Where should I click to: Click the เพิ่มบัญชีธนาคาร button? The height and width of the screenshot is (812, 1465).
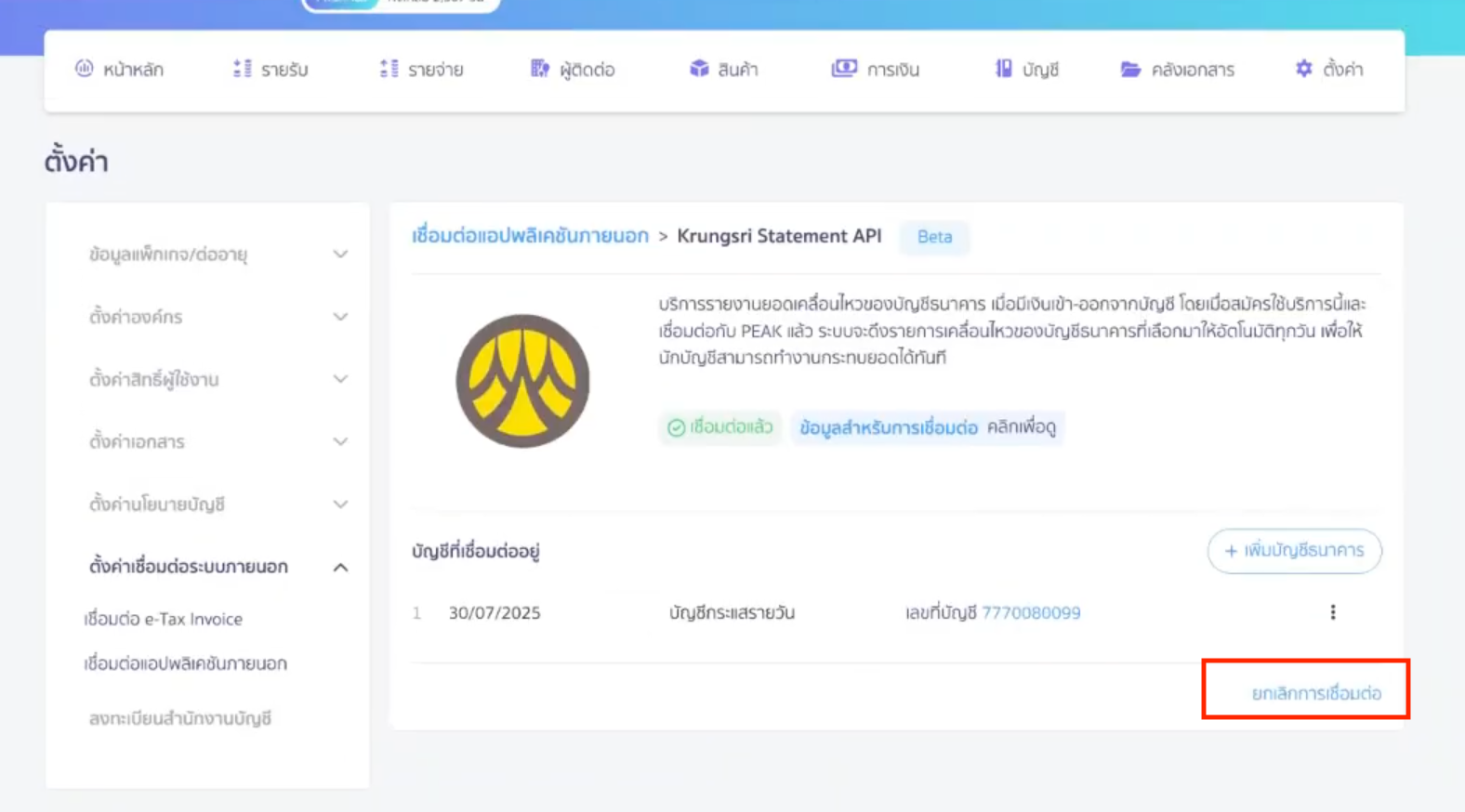click(x=1295, y=551)
